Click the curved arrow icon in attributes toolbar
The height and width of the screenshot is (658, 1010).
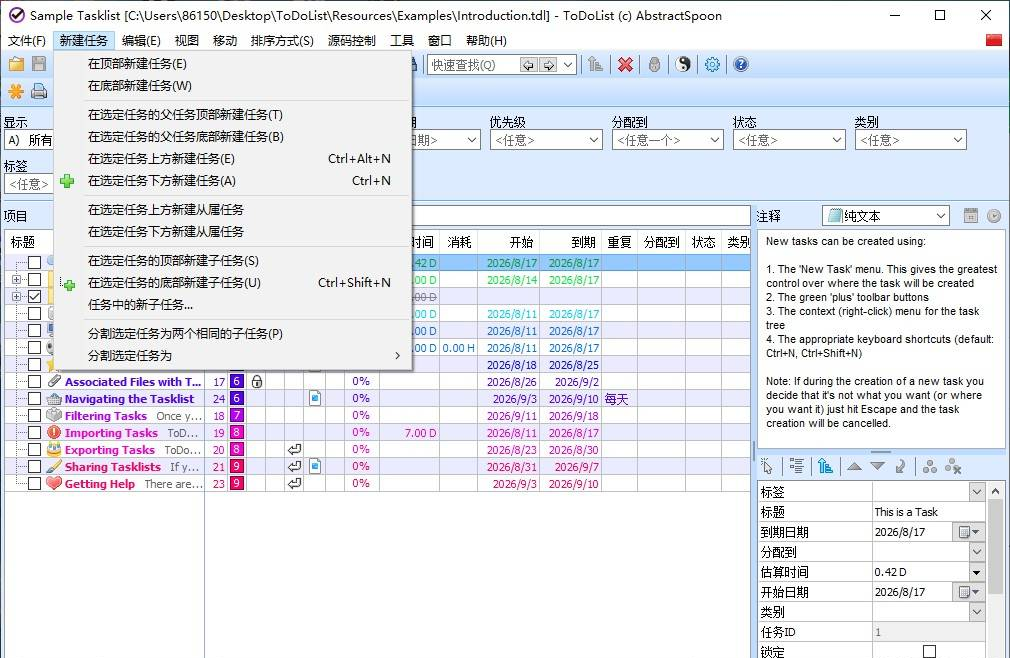900,466
